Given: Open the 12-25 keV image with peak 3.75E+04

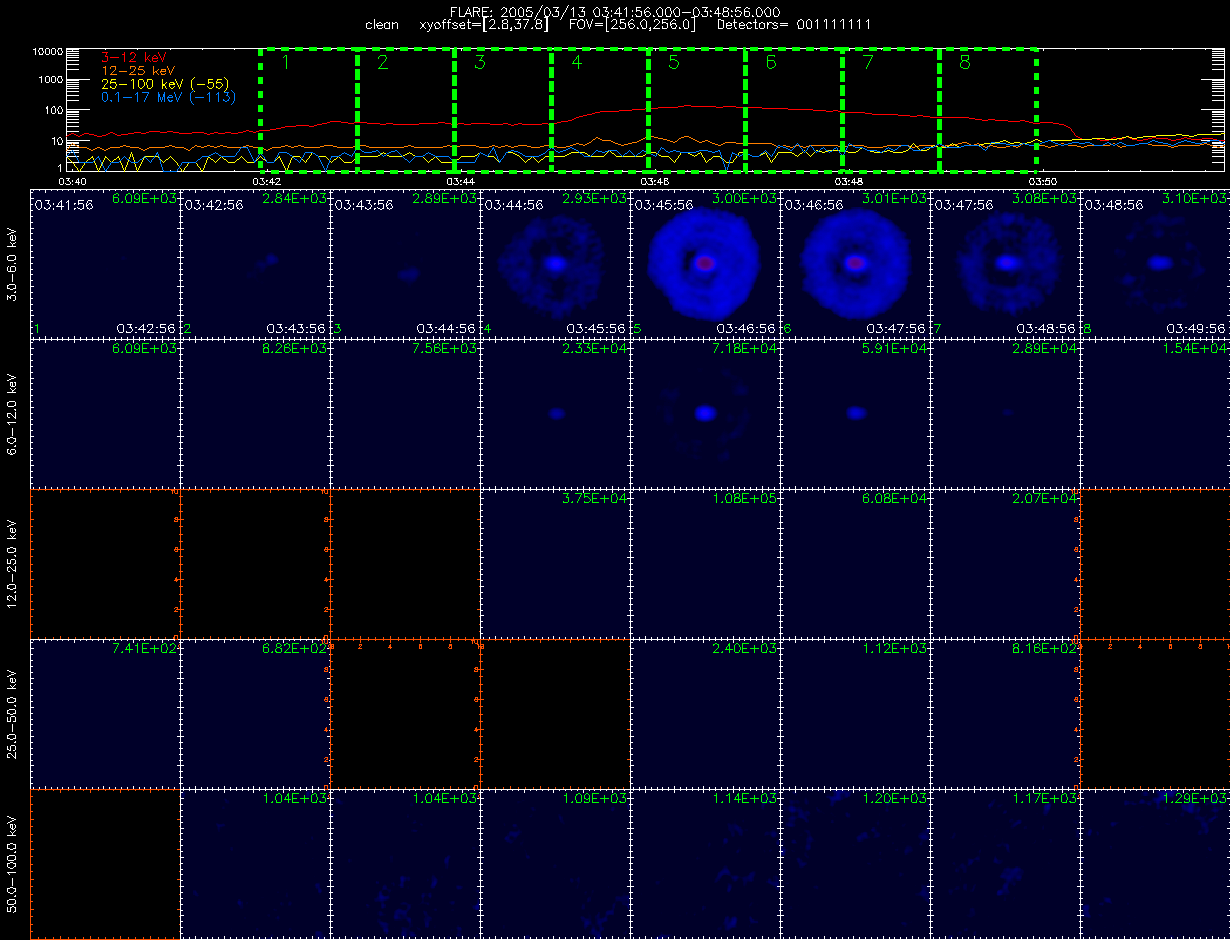Looking at the screenshot, I should (555, 563).
